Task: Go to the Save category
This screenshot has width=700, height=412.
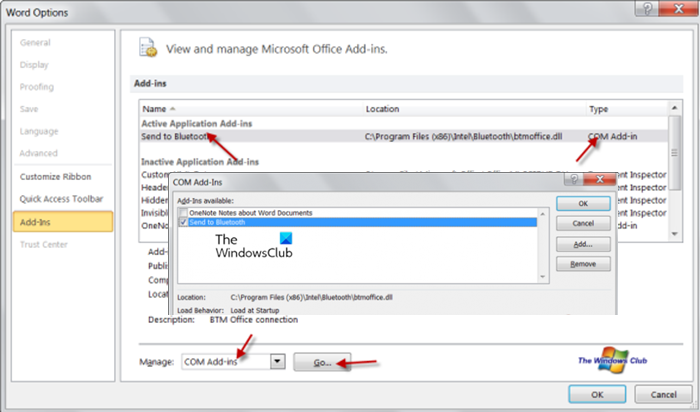Action: pos(29,109)
